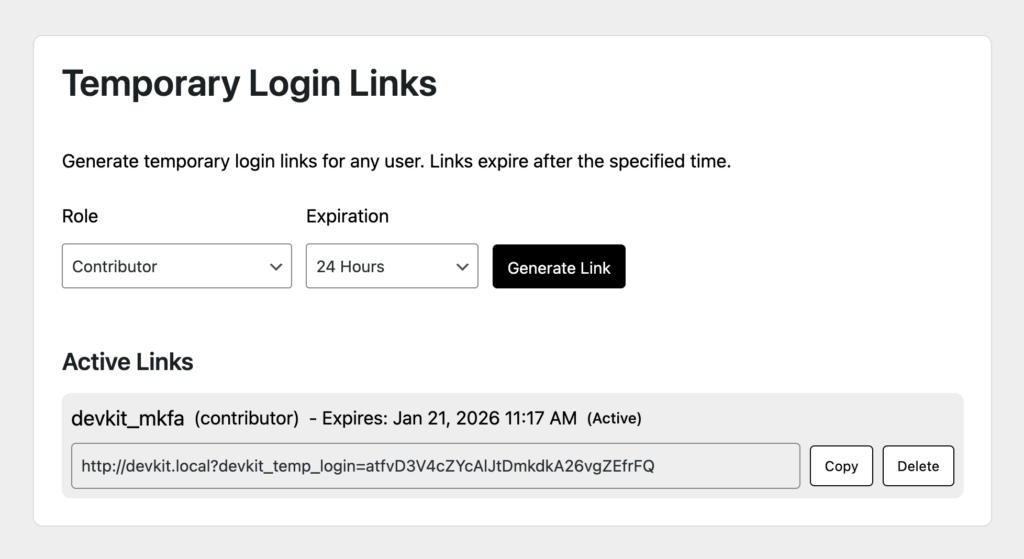Click the Expiration field label
Image resolution: width=1024 pixels, height=559 pixels.
(x=347, y=216)
